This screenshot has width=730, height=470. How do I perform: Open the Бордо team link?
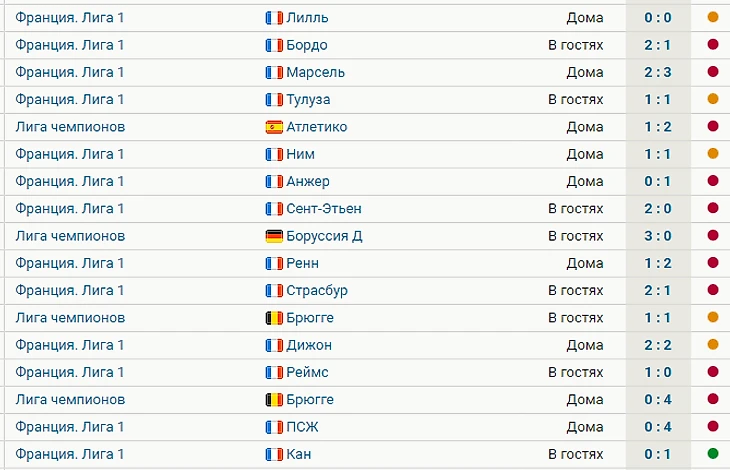(307, 45)
